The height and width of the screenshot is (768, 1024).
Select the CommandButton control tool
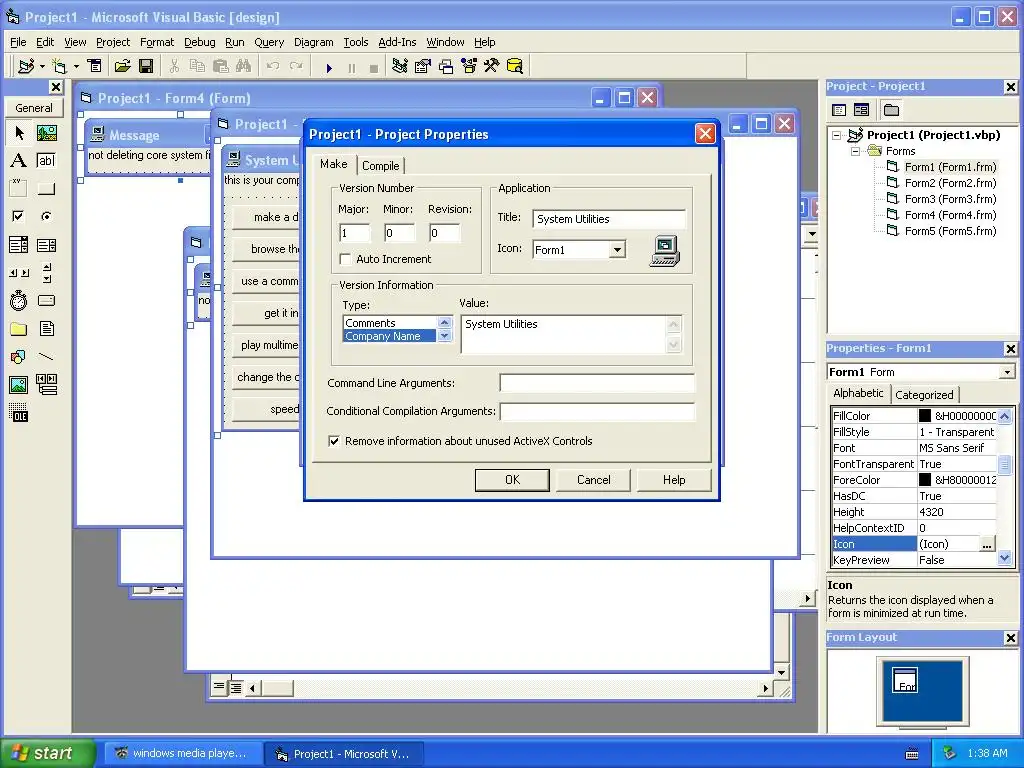pyautogui.click(x=46, y=189)
